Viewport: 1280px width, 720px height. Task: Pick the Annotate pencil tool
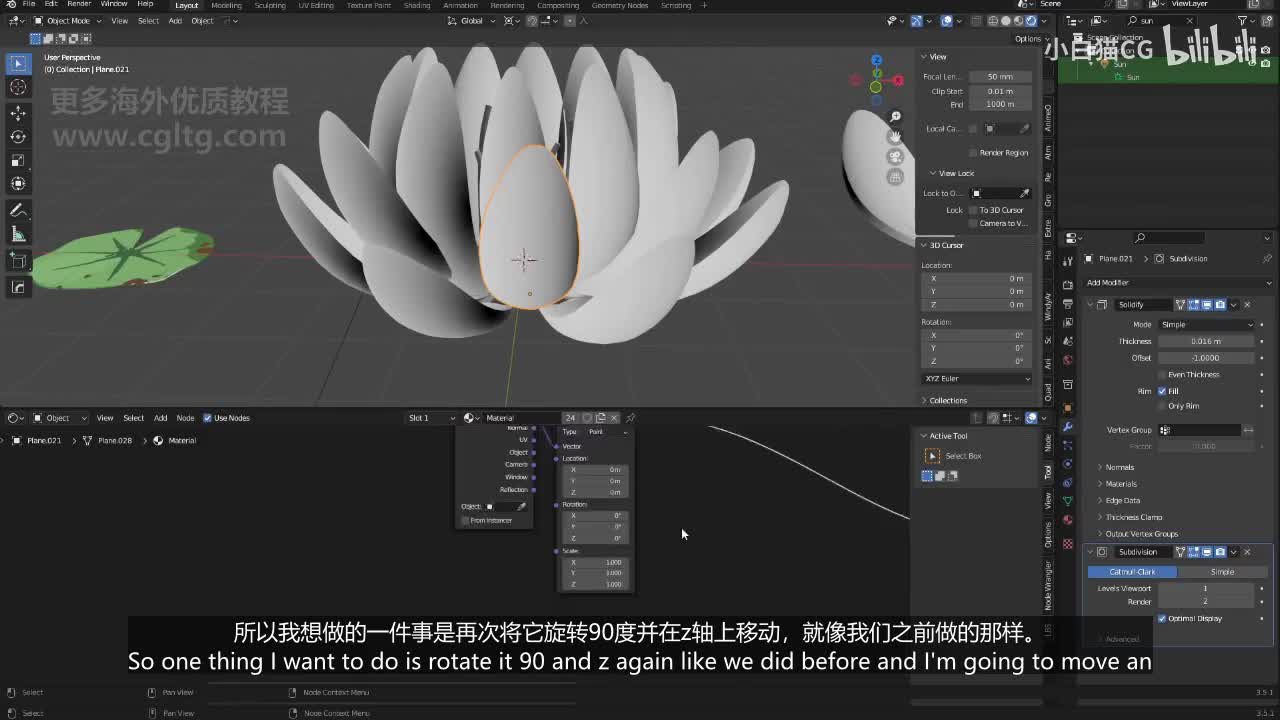pyautogui.click(x=18, y=211)
